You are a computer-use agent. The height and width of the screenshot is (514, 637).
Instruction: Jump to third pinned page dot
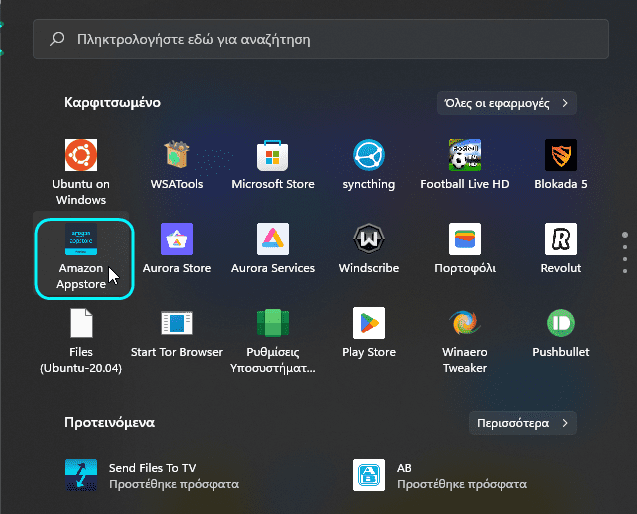click(625, 259)
